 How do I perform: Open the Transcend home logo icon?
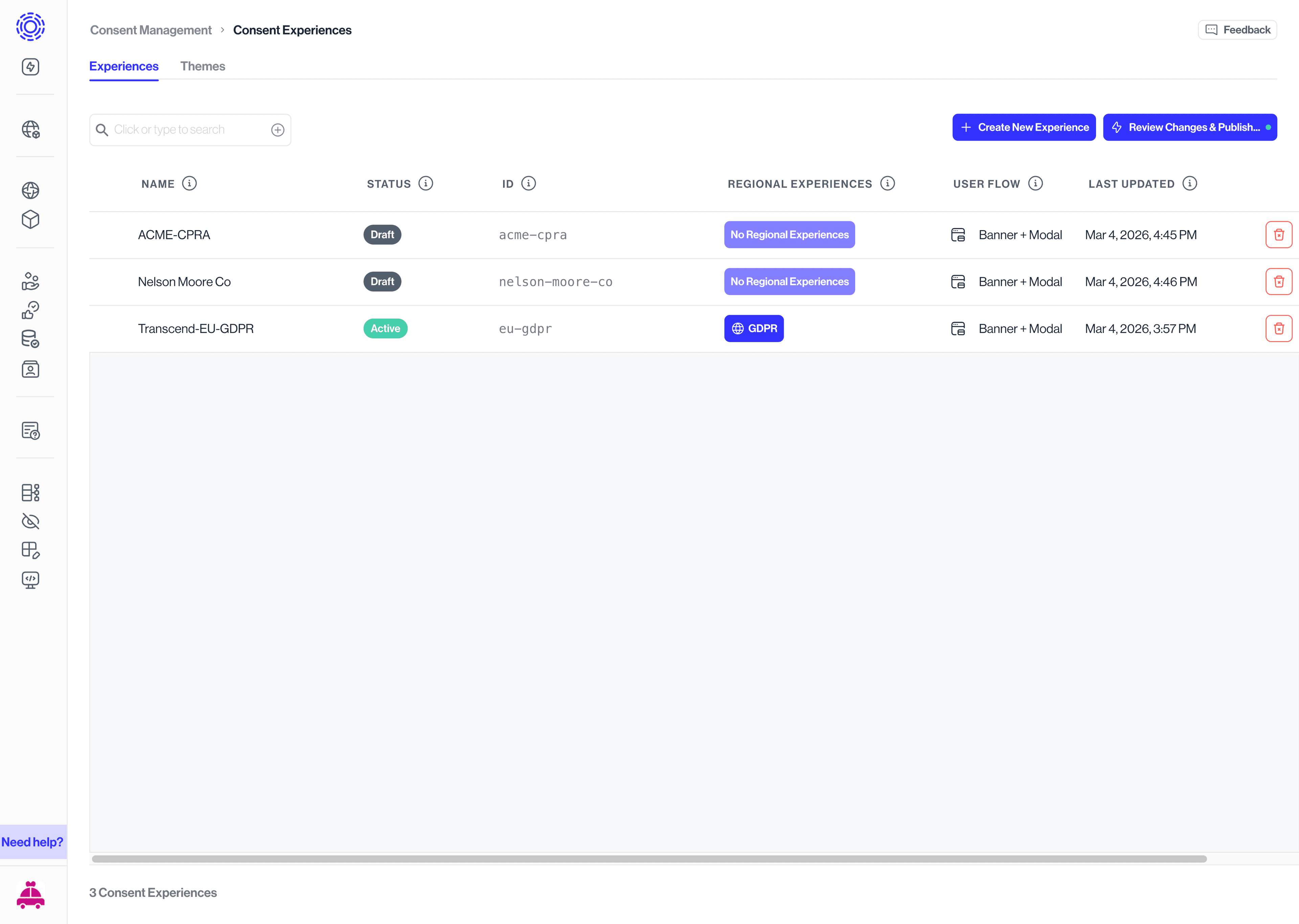[x=29, y=27]
